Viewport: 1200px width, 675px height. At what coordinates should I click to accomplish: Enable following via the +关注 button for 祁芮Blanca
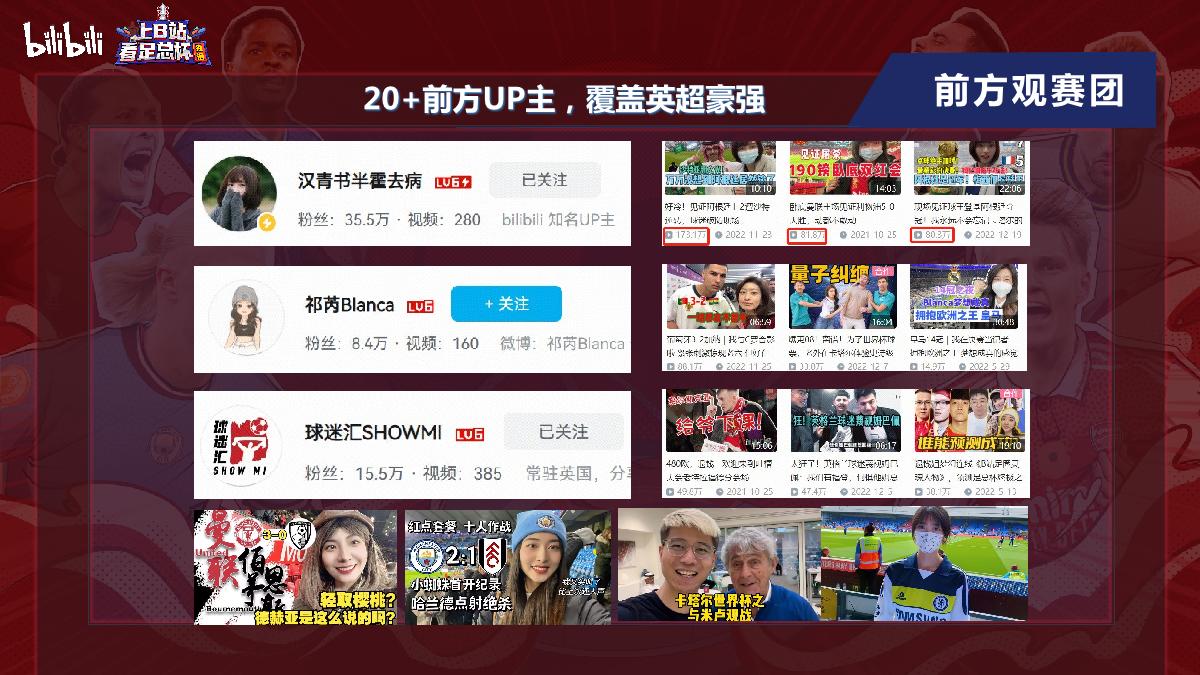pyautogui.click(x=507, y=304)
